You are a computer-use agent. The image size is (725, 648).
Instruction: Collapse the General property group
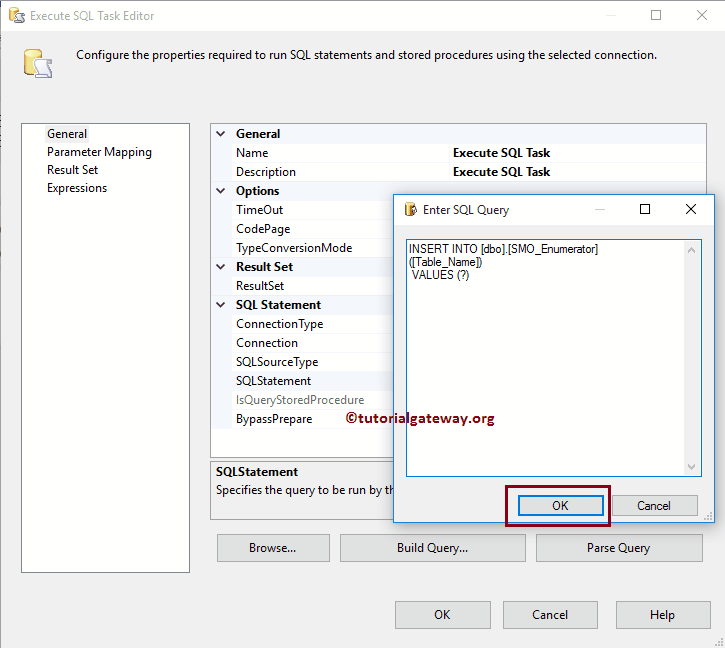pyautogui.click(x=221, y=134)
